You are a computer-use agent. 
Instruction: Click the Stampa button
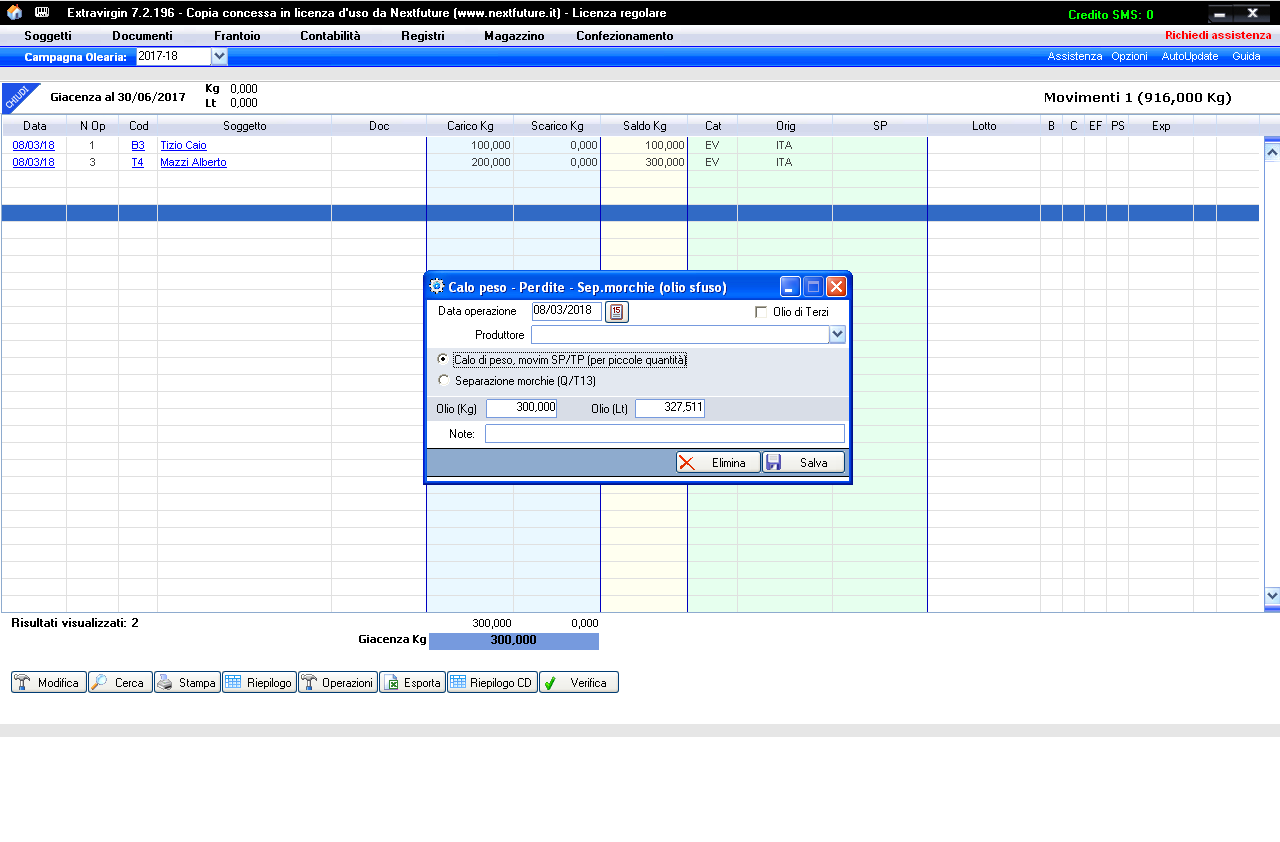click(187, 683)
